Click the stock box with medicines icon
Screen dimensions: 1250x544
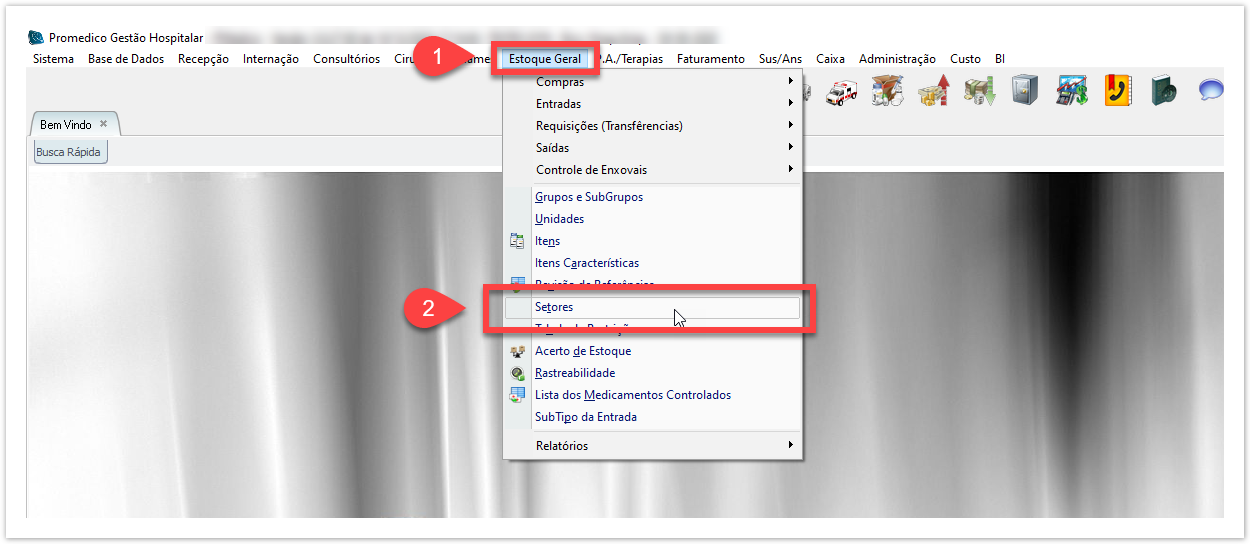887,92
